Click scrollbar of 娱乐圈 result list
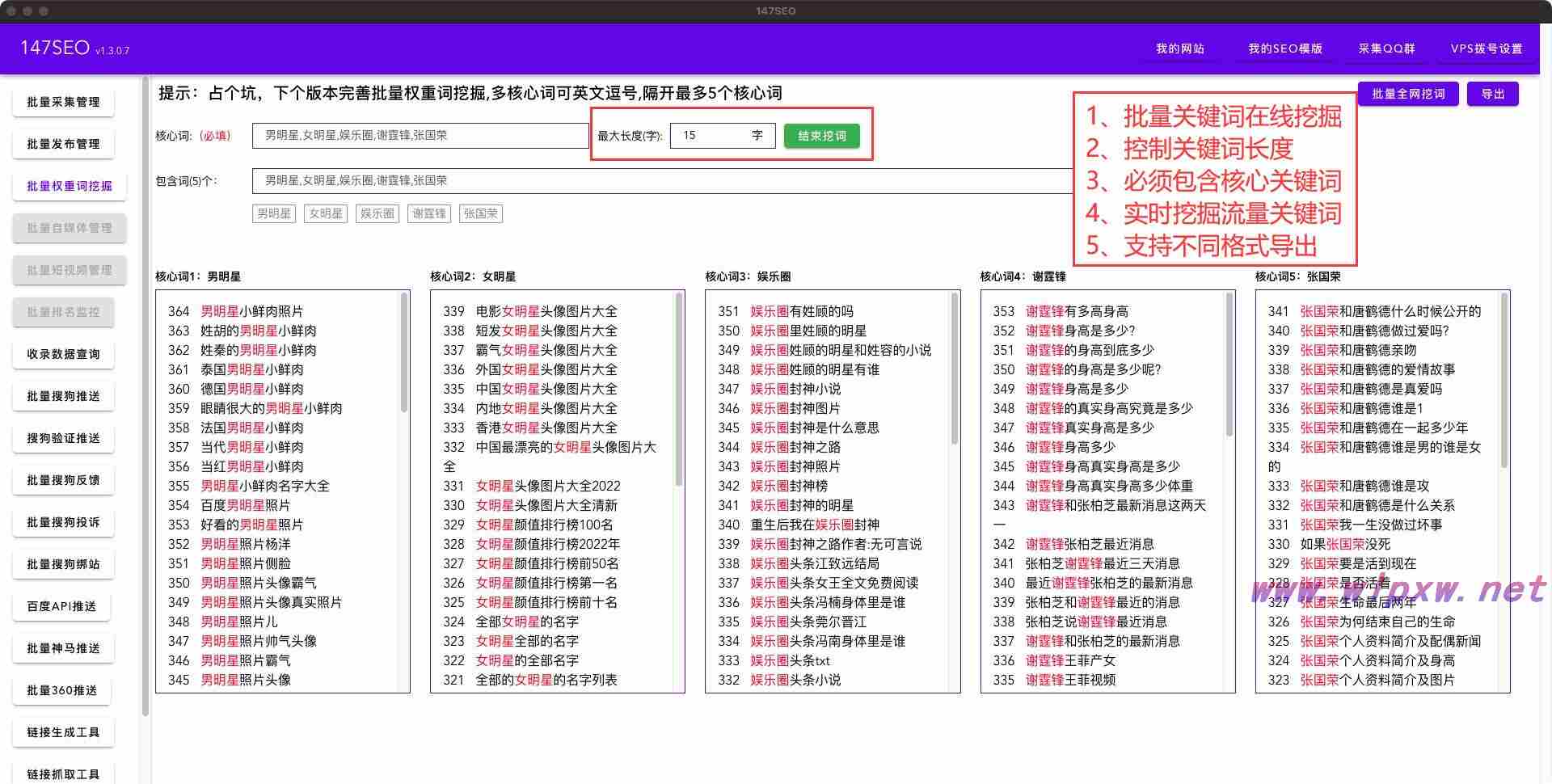Image resolution: width=1552 pixels, height=784 pixels. coord(955,368)
